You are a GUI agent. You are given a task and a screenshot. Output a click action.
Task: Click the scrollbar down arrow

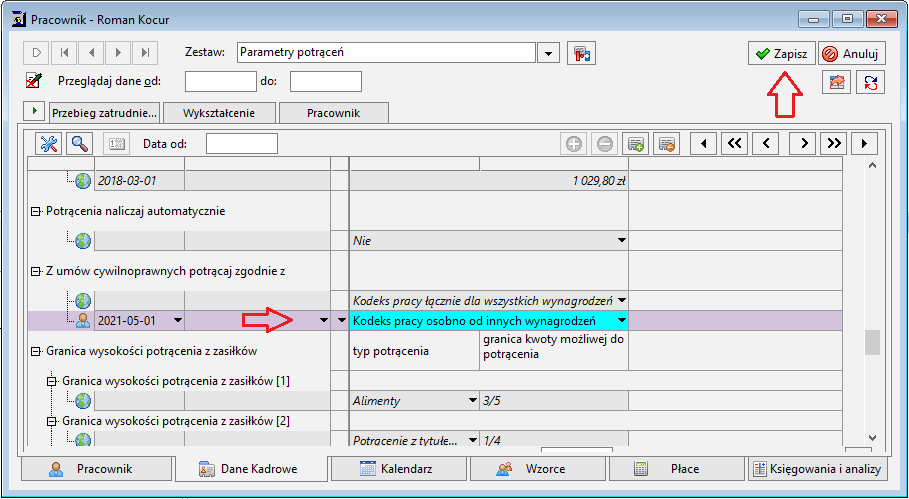[872, 438]
